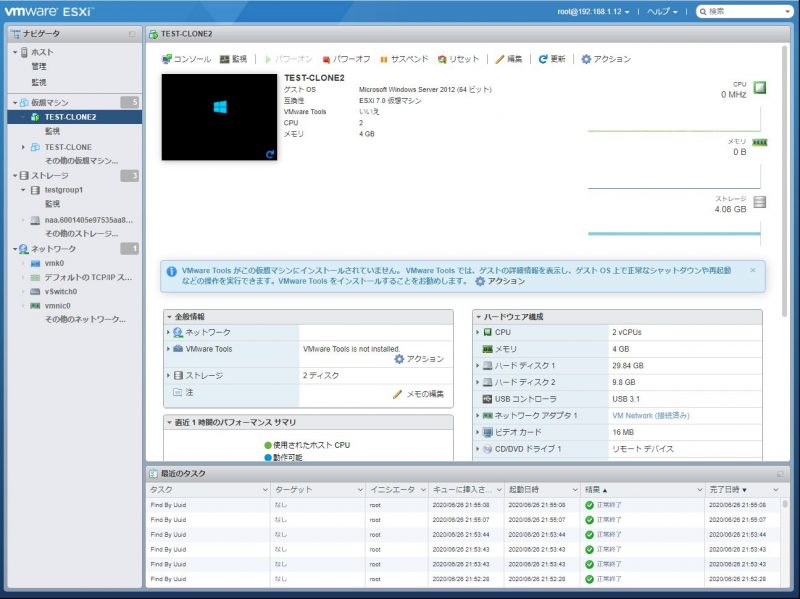Click the ストレージ usage disk icon
Screen dimensions: 800x599
760,202
